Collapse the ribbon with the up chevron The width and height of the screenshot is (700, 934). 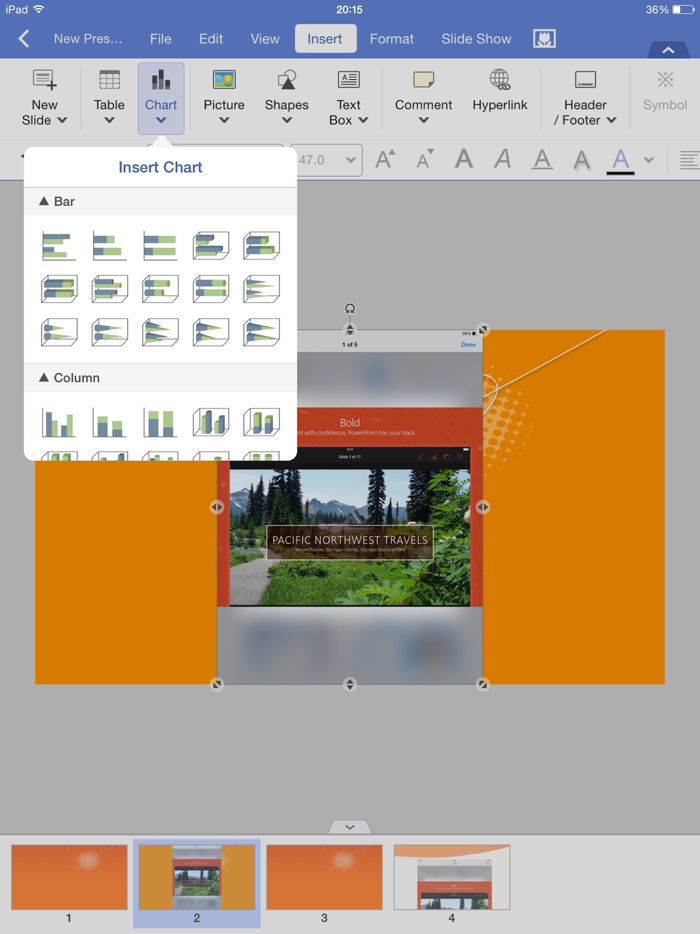click(668, 50)
